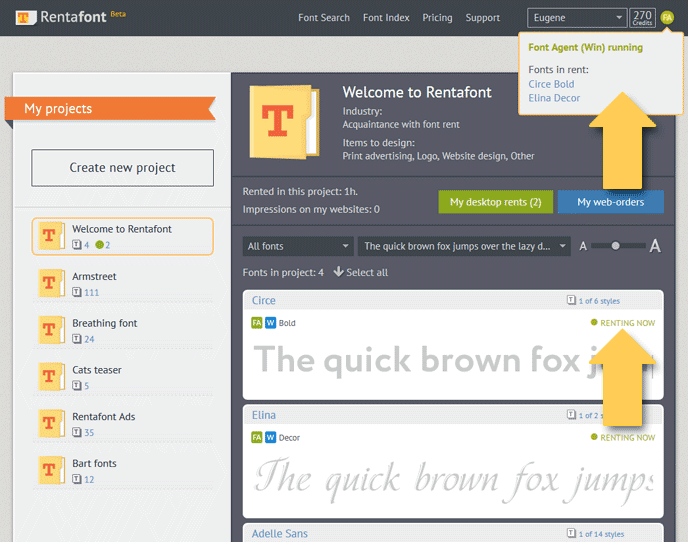Click folder icon of Breathing font project

pyautogui.click(x=51, y=330)
